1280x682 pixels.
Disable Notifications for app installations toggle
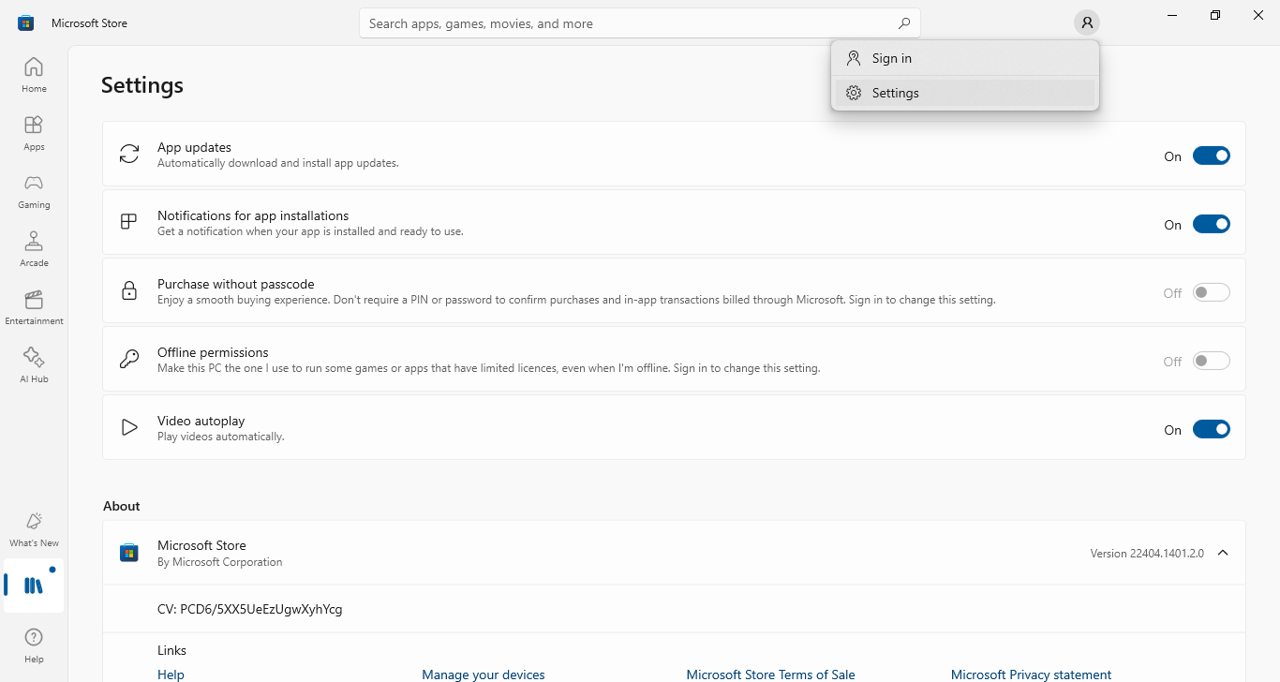click(1211, 224)
